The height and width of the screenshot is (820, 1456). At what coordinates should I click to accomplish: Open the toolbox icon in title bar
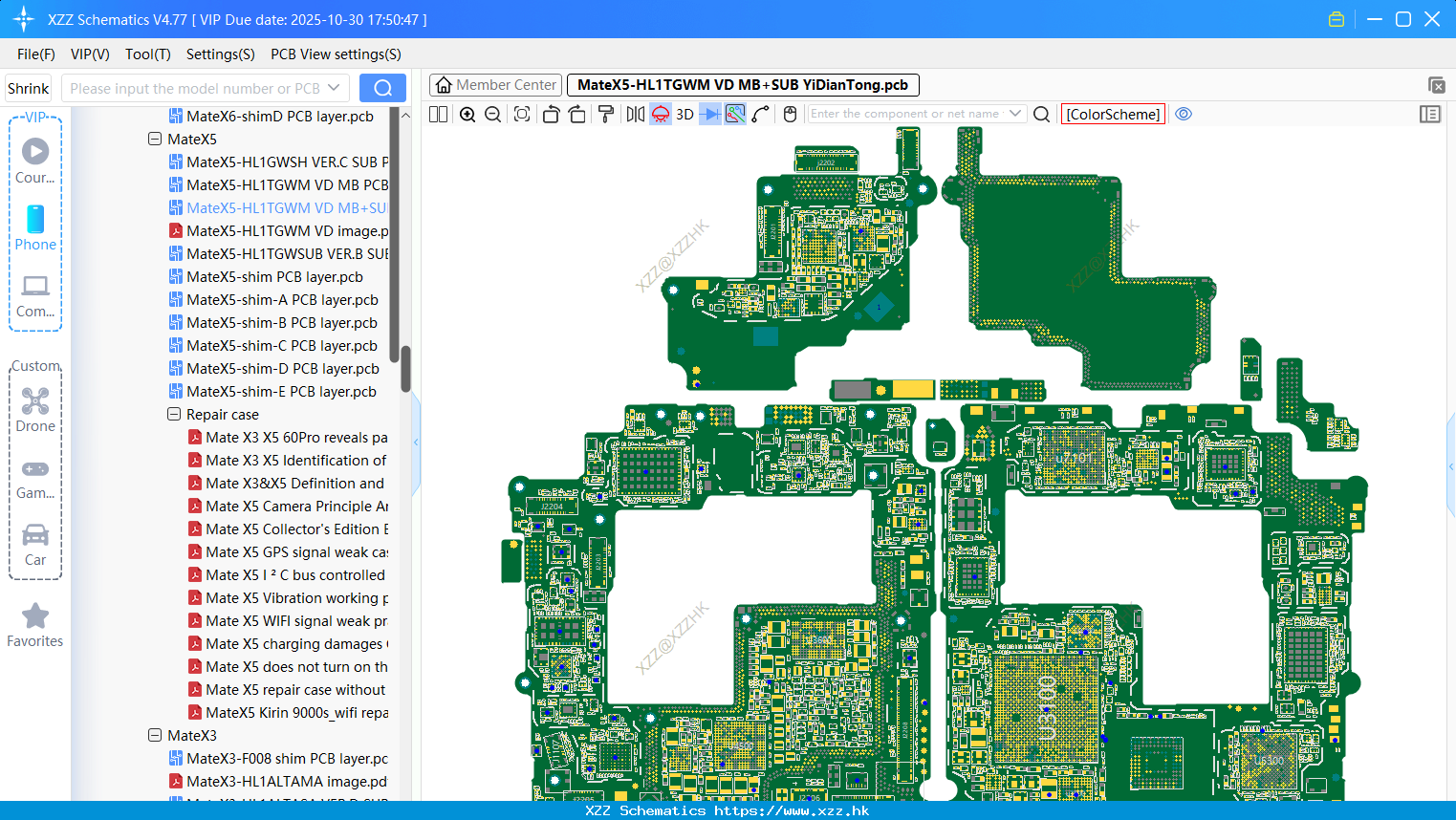click(x=1336, y=19)
